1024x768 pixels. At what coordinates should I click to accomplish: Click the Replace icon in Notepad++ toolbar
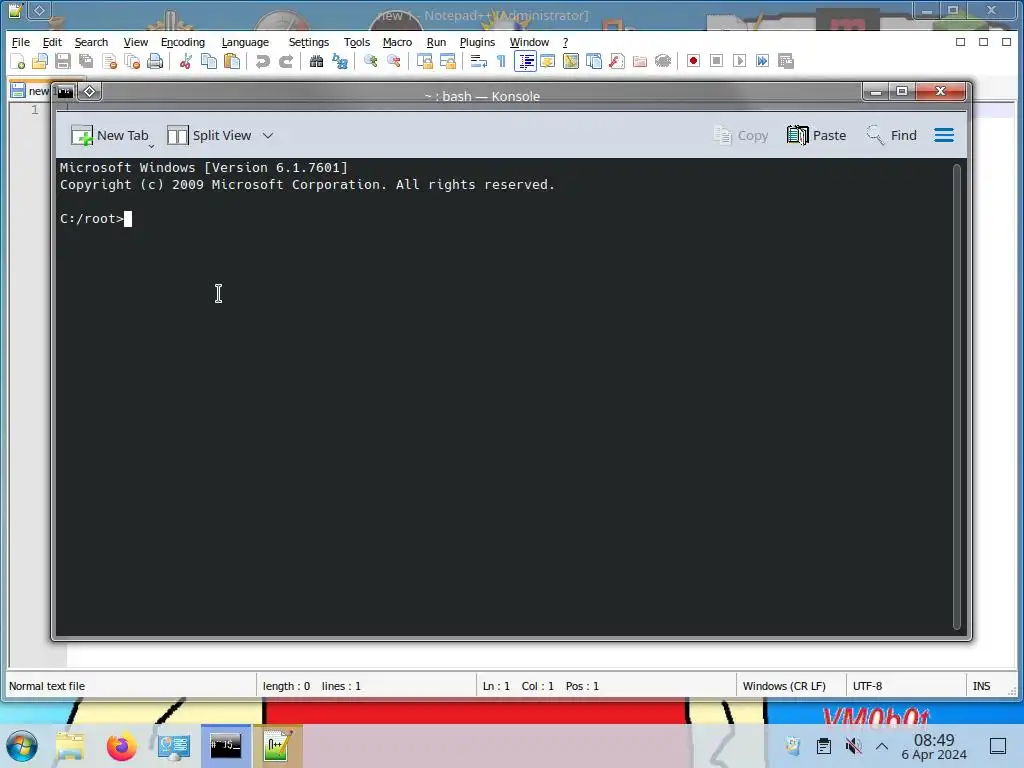coord(340,61)
